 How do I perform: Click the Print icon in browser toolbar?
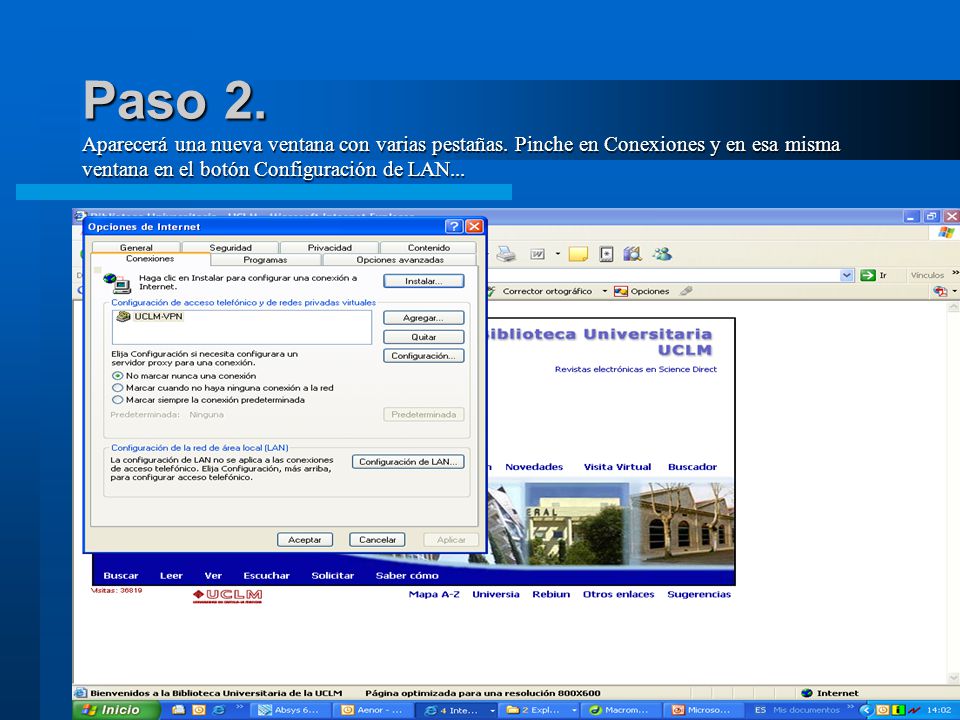tap(506, 254)
